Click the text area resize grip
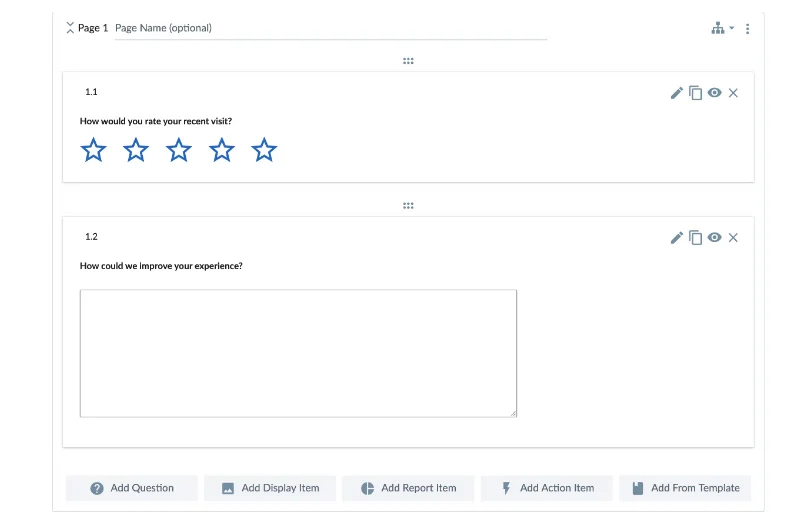 pos(513,413)
